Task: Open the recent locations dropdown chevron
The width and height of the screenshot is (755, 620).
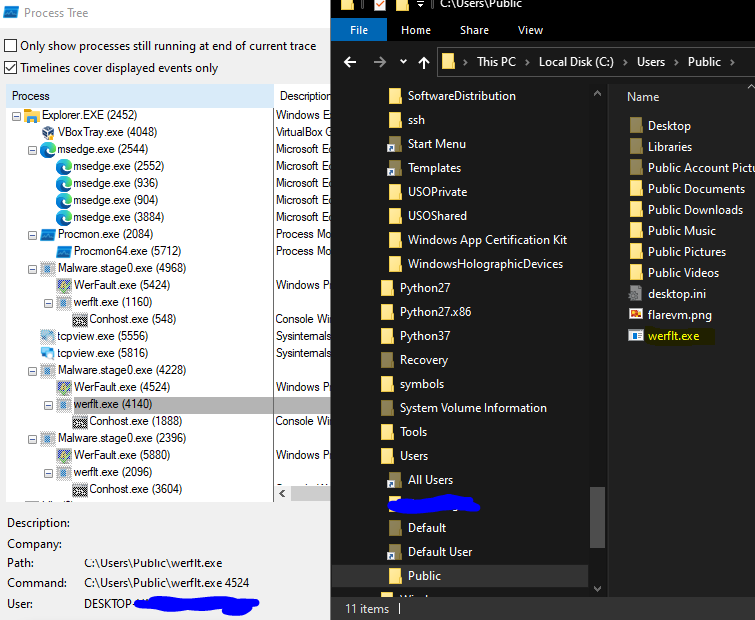Action: point(404,61)
